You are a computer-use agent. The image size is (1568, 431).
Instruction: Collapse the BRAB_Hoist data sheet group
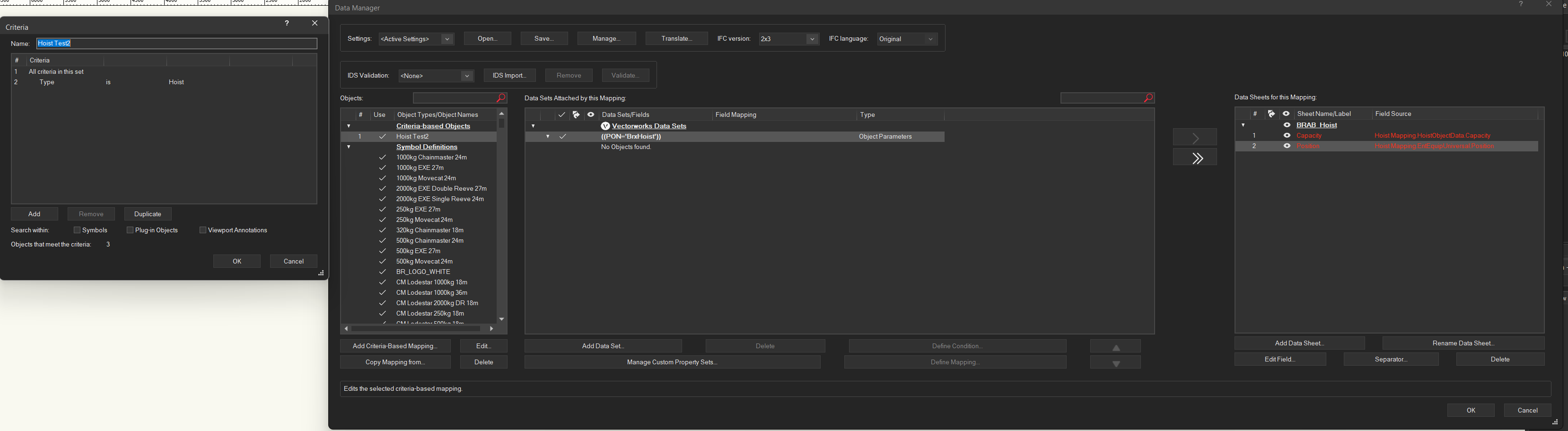(1243, 125)
